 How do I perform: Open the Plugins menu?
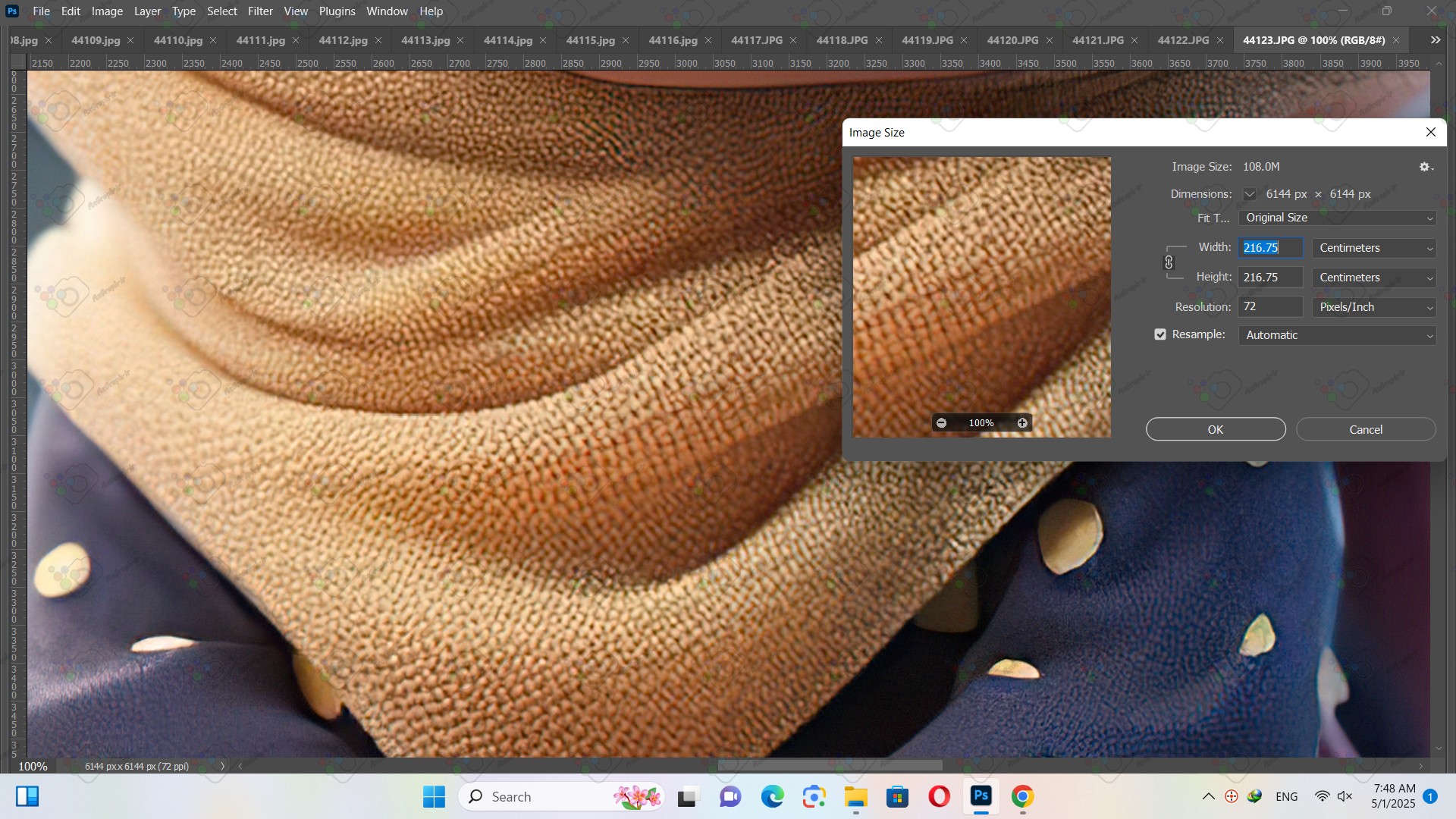[x=337, y=11]
